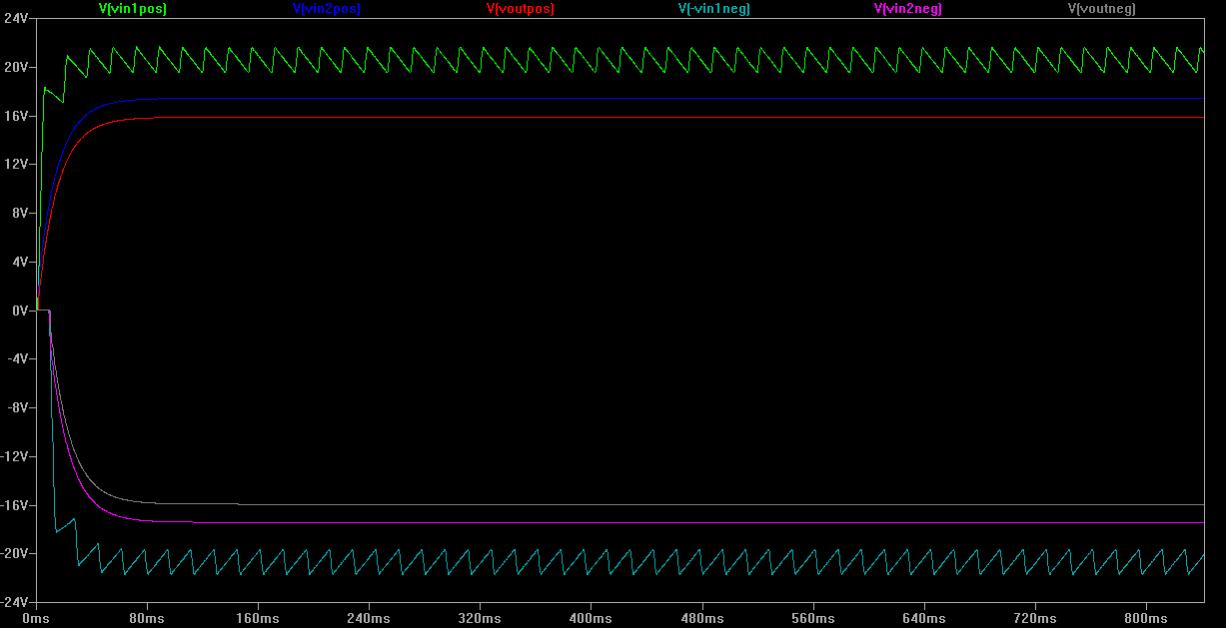Viewport: 1226px width, 628px height.
Task: Click the 400ms time axis label
Action: pos(591,620)
